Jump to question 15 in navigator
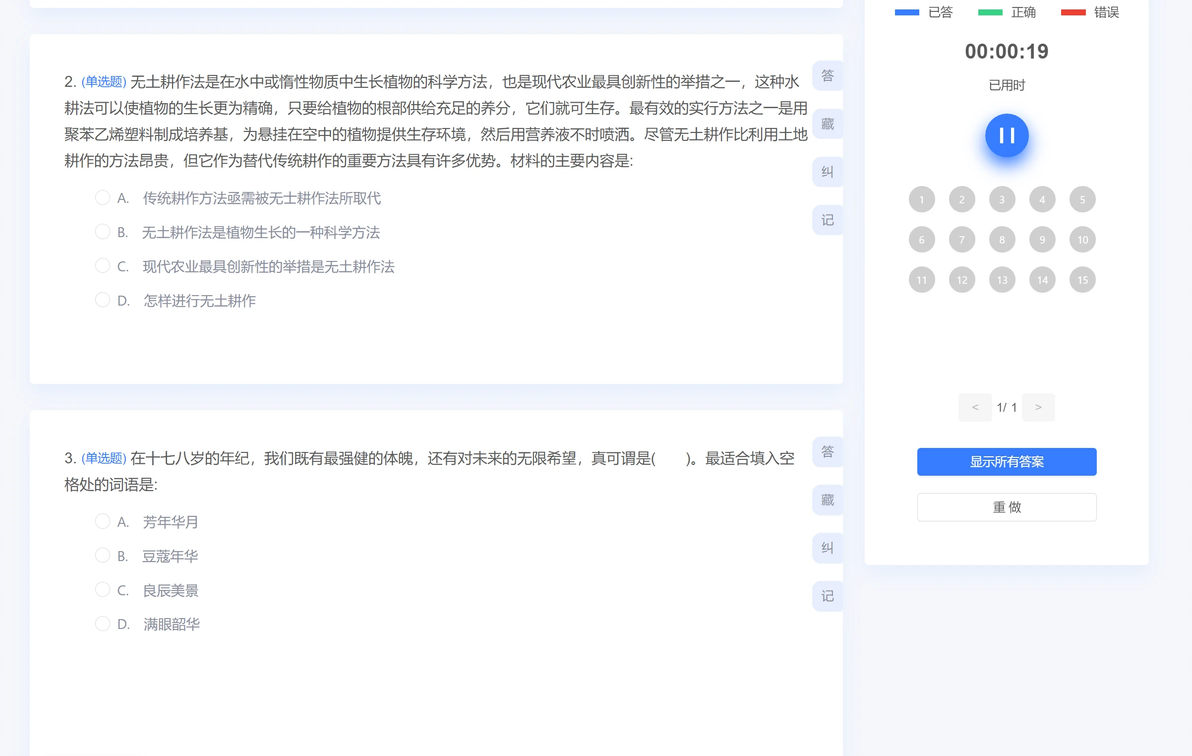 pos(1083,280)
